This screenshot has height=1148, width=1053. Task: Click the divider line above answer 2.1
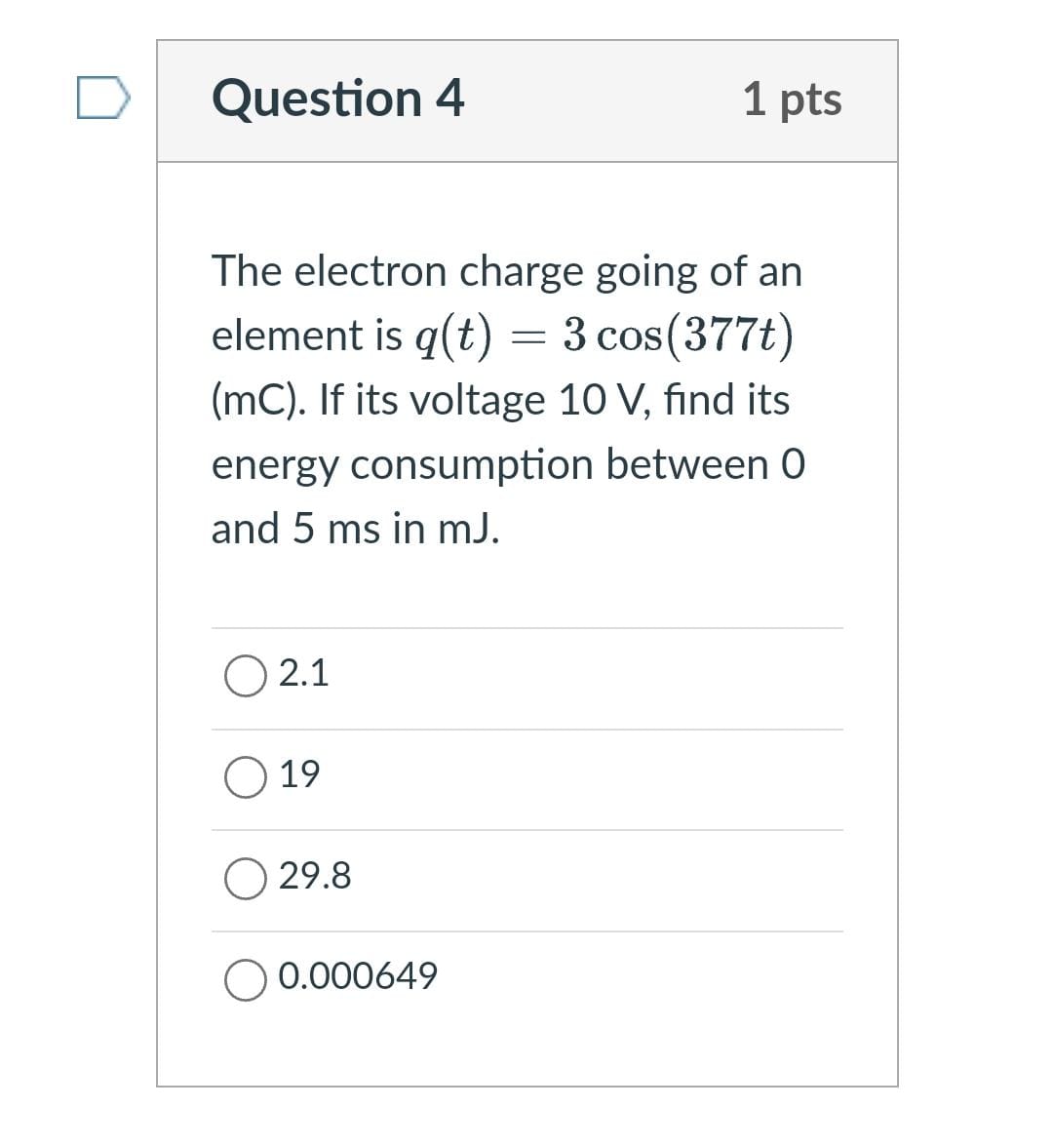(526, 628)
